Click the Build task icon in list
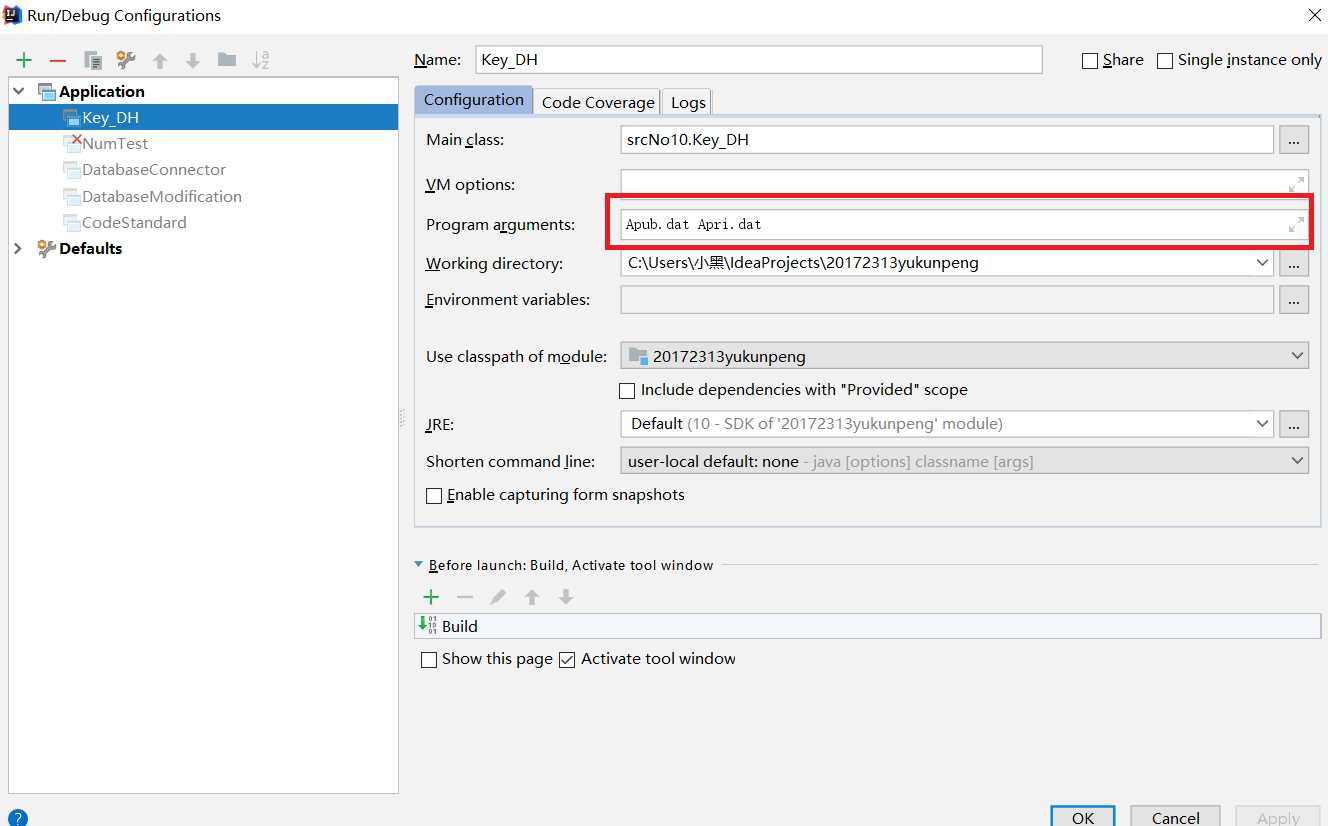Image resolution: width=1328 pixels, height=826 pixels. coord(428,626)
